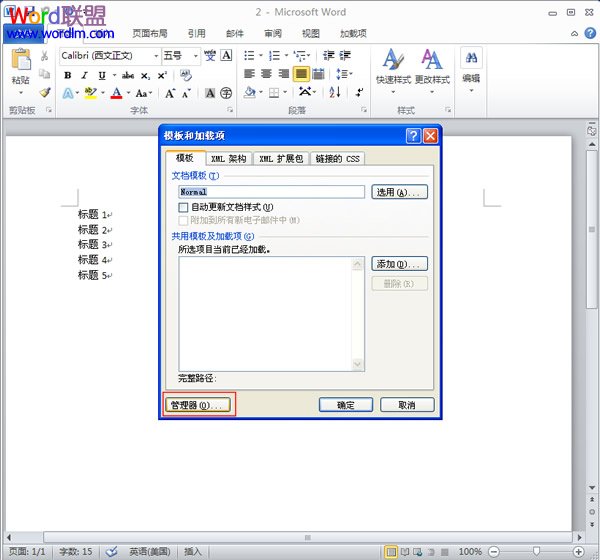Click the Grow Font icon
This screenshot has height=560, width=600.
170,93
